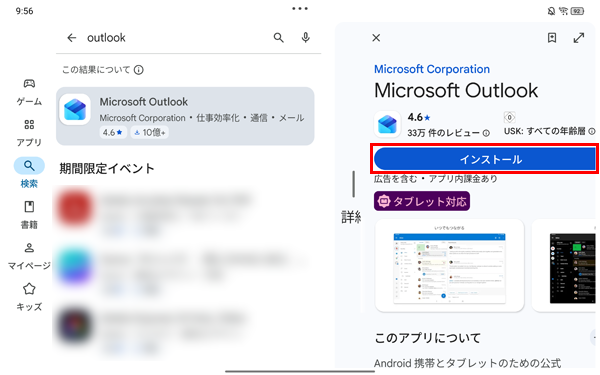The height and width of the screenshot is (375, 600).
Task: Open the このアプリについて section
Action: point(427,338)
